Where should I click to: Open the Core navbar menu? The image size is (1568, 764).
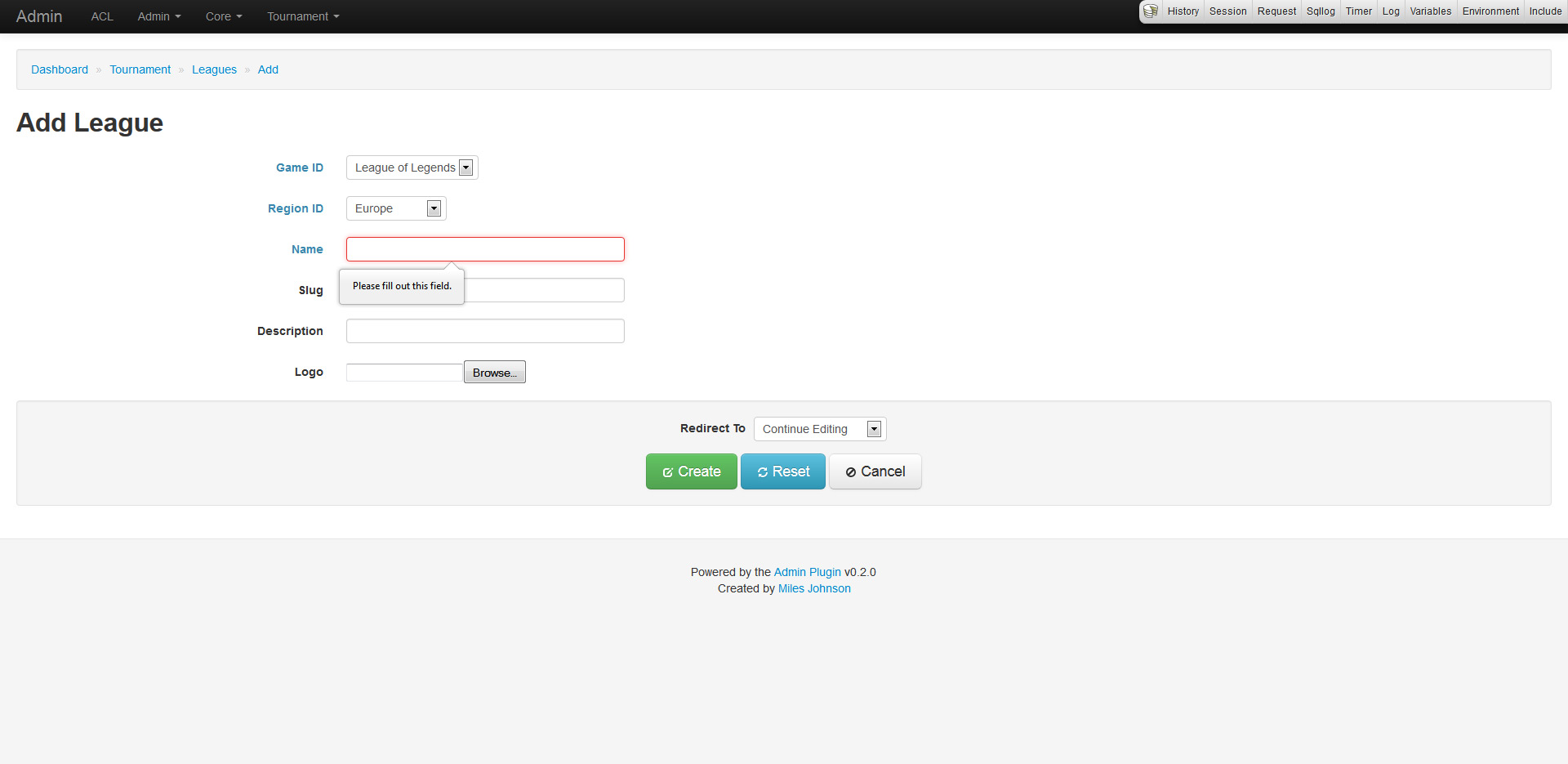pos(223,16)
